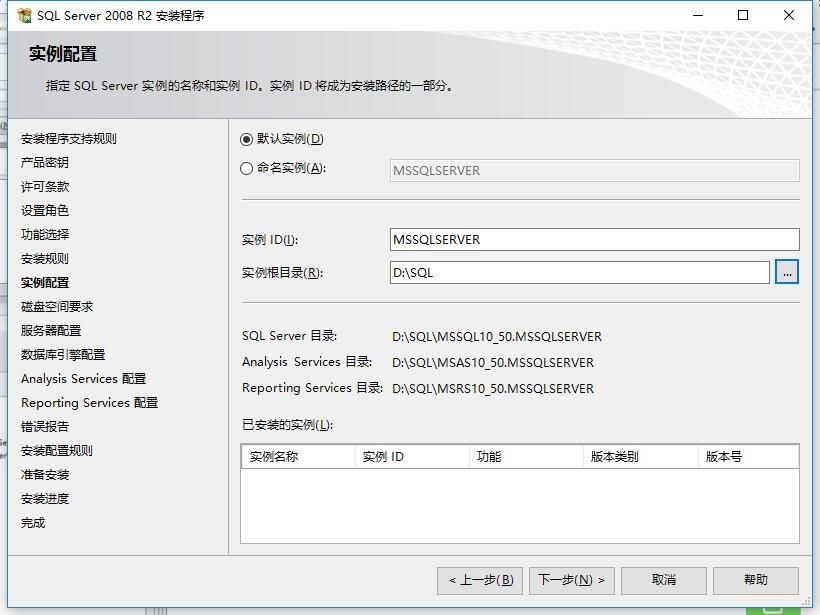Select Reporting Services 配置 step
Image resolution: width=820 pixels, height=615 pixels.
tap(89, 403)
